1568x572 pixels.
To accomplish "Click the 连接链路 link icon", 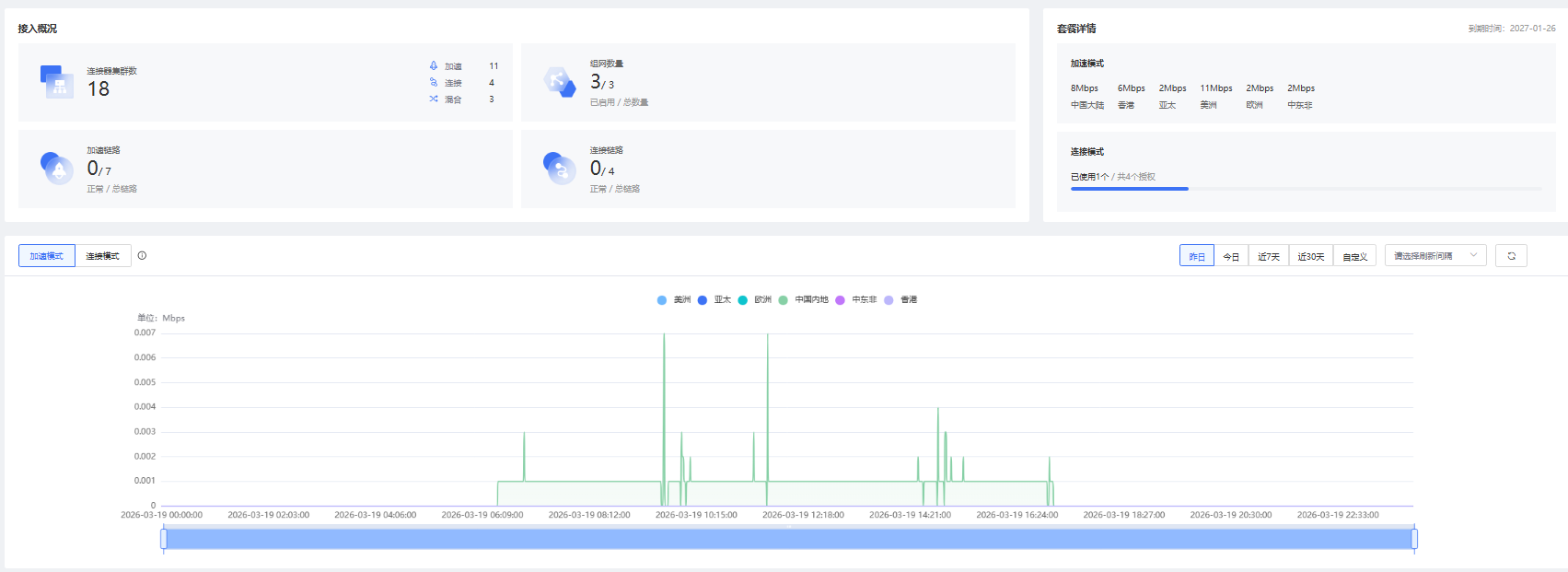I will coord(559,169).
